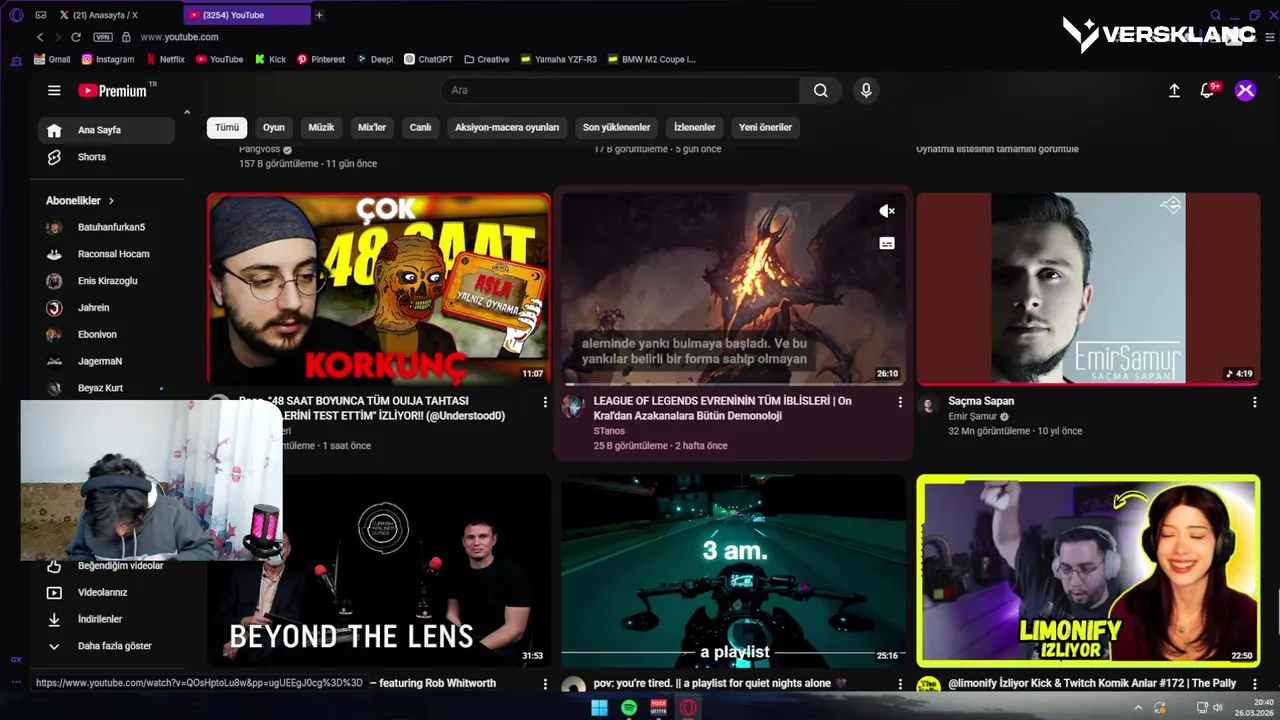Open the notifications bell

coord(1207,90)
